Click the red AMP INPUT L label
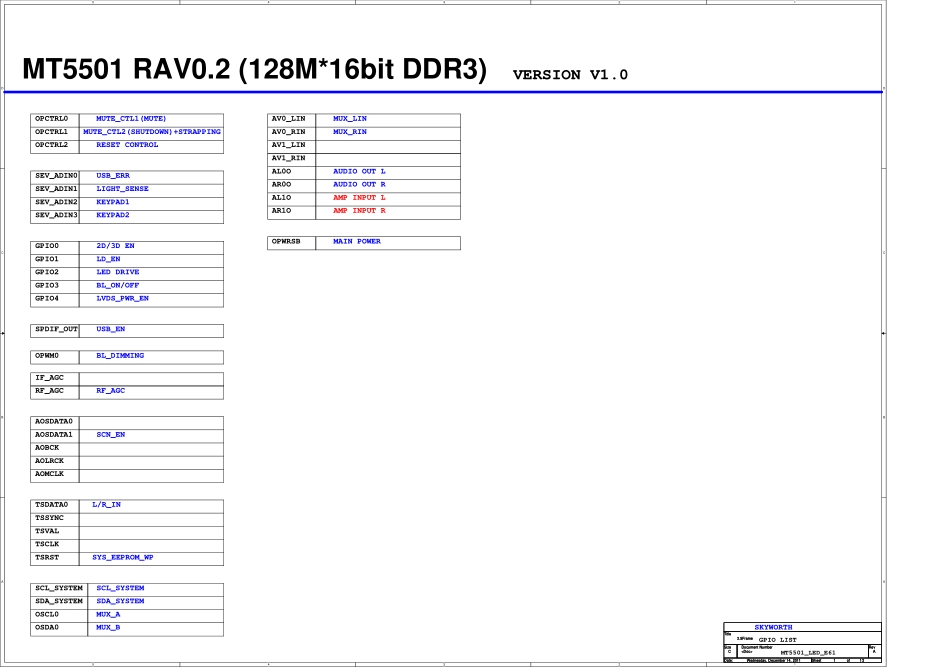This screenshot has height=672, width=950. [x=359, y=198]
